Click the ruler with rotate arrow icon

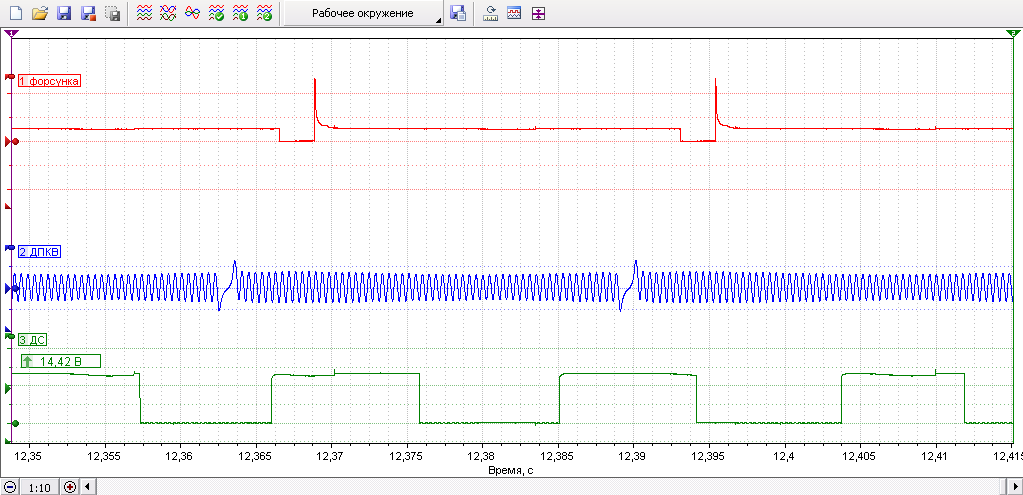[x=490, y=13]
